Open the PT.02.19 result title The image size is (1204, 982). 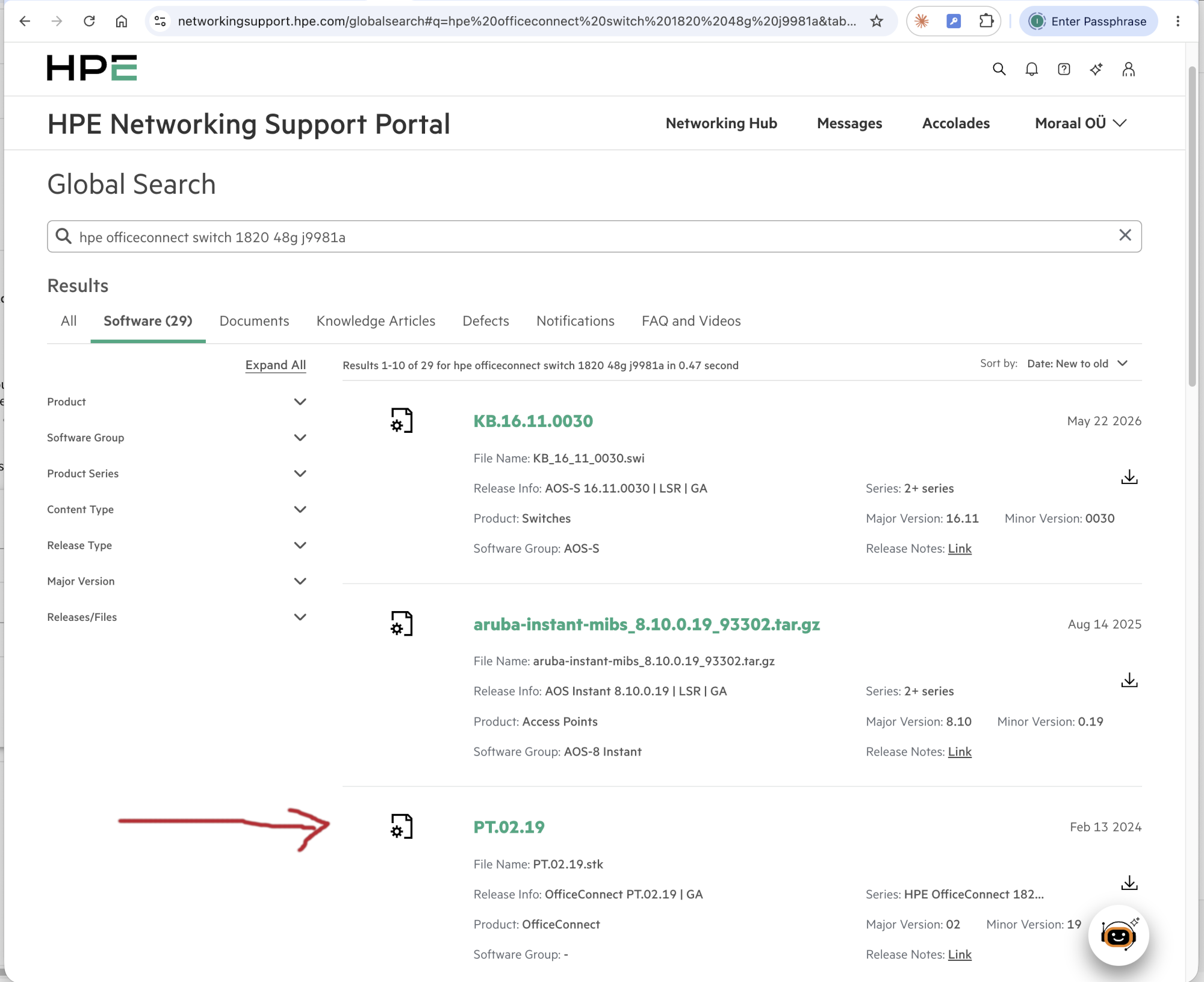(509, 827)
